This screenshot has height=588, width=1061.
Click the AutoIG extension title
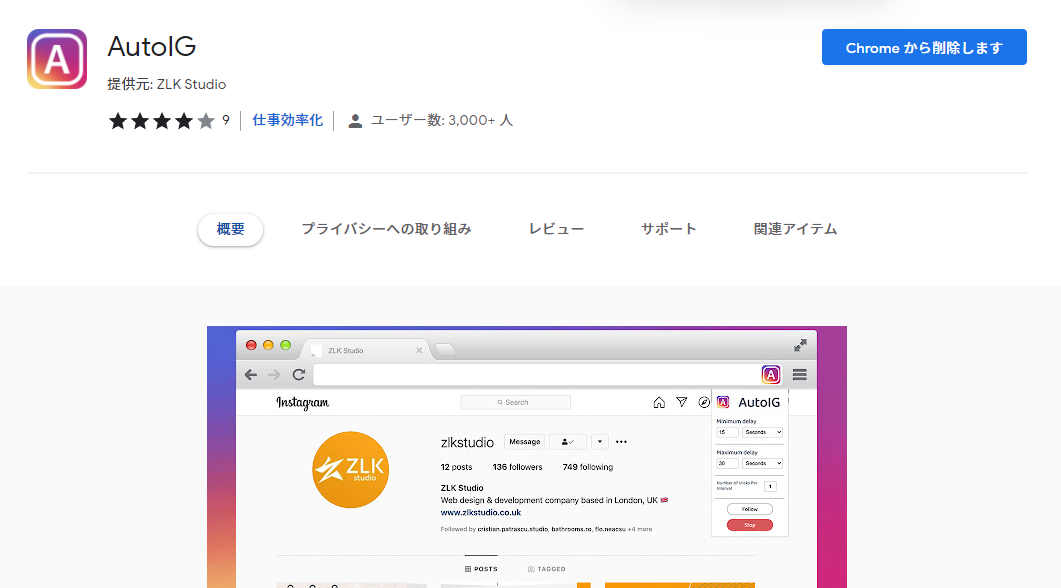click(152, 47)
